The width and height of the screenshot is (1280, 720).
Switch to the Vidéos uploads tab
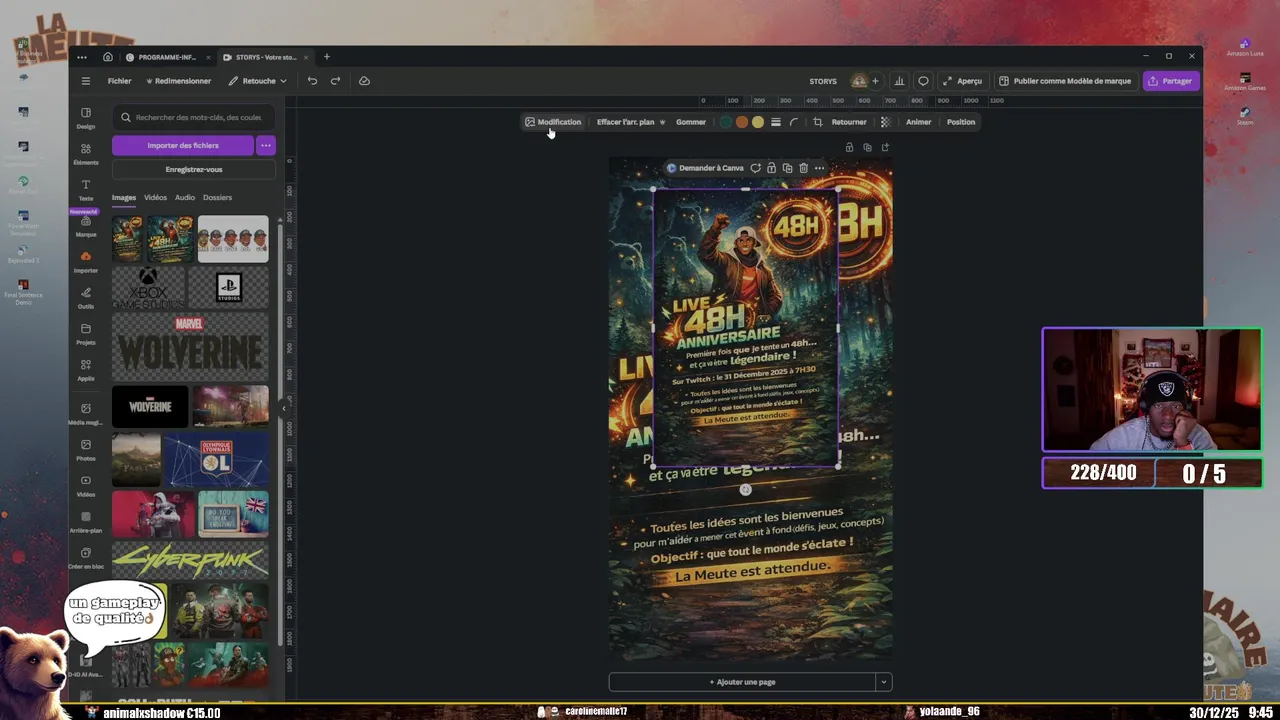(x=155, y=197)
